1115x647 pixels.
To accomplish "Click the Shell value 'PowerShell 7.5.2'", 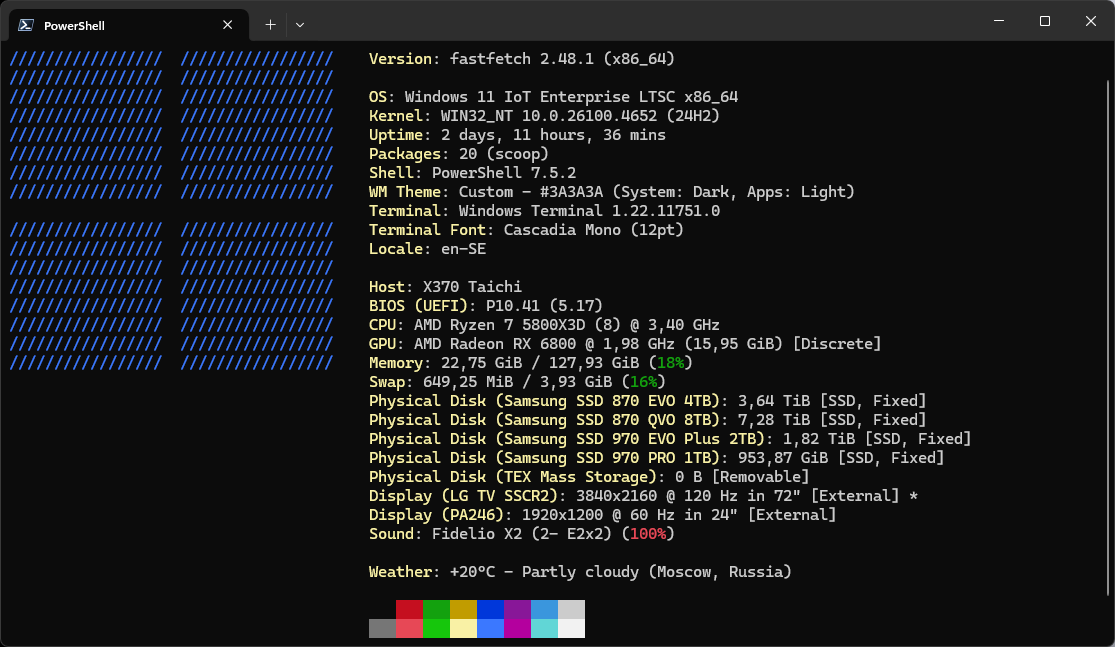I will pyautogui.click(x=503, y=173).
